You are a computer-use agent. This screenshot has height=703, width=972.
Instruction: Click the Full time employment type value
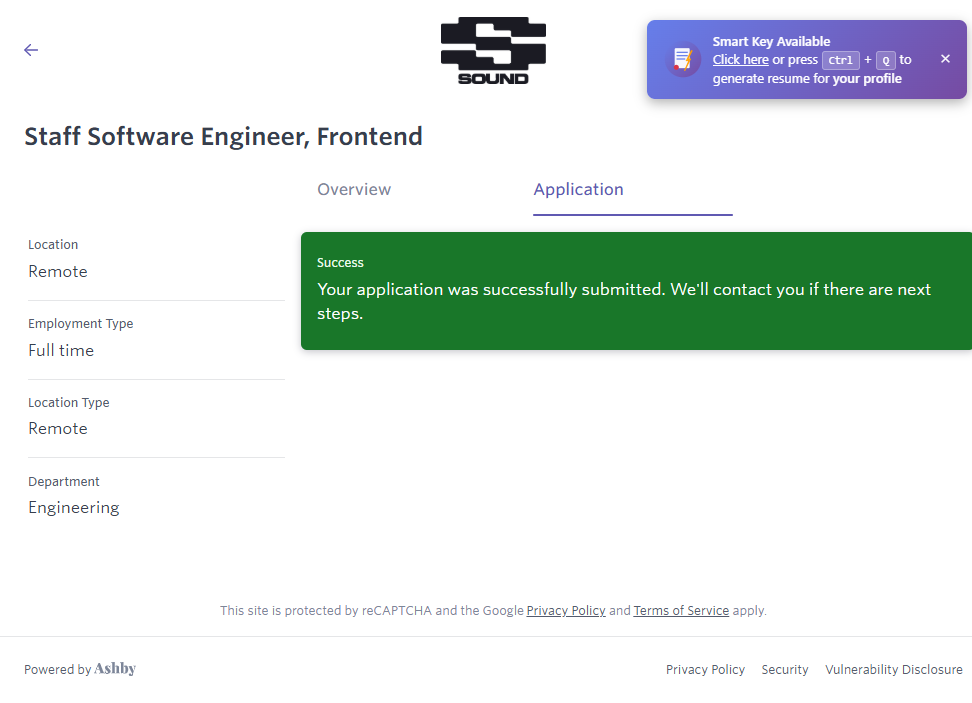pyautogui.click(x=61, y=351)
